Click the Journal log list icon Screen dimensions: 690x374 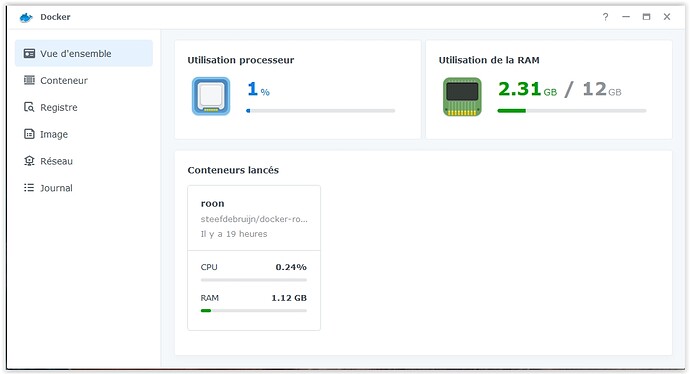[29, 188]
